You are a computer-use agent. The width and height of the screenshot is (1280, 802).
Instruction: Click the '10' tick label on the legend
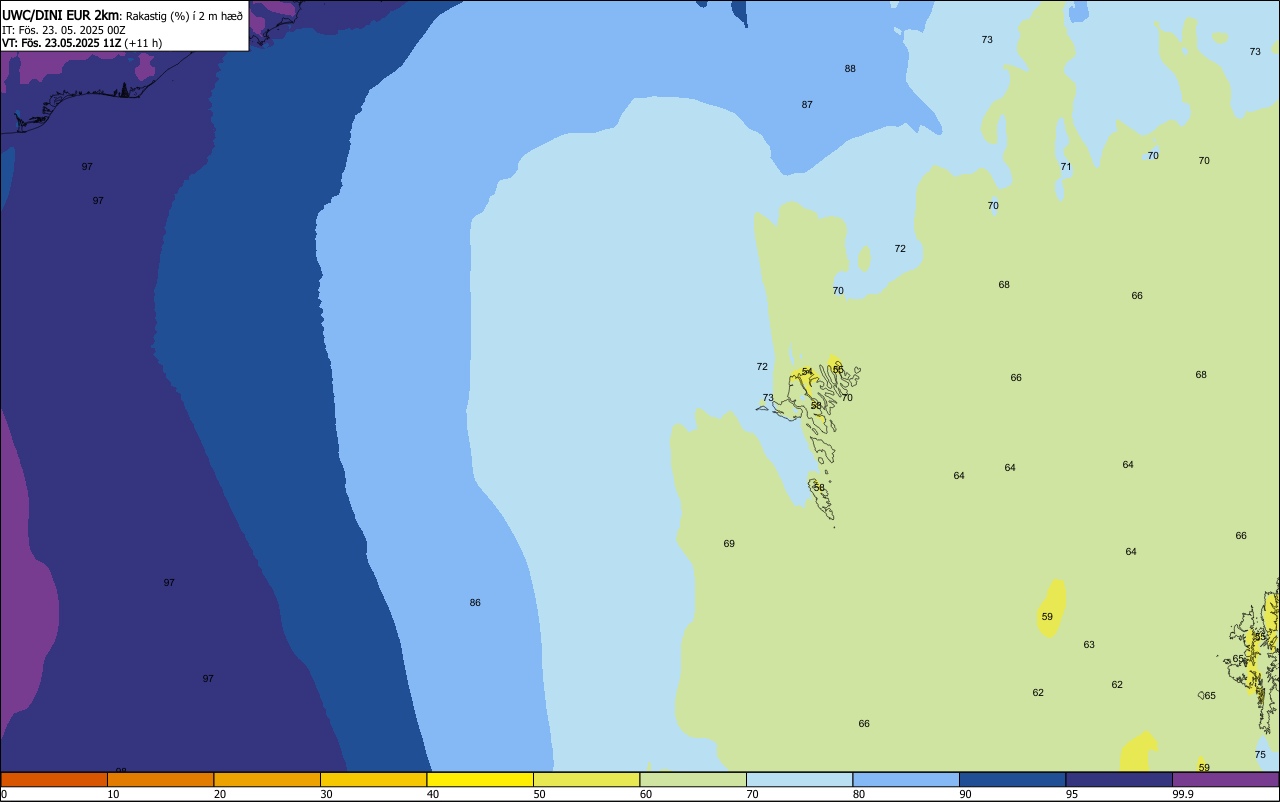[113, 794]
